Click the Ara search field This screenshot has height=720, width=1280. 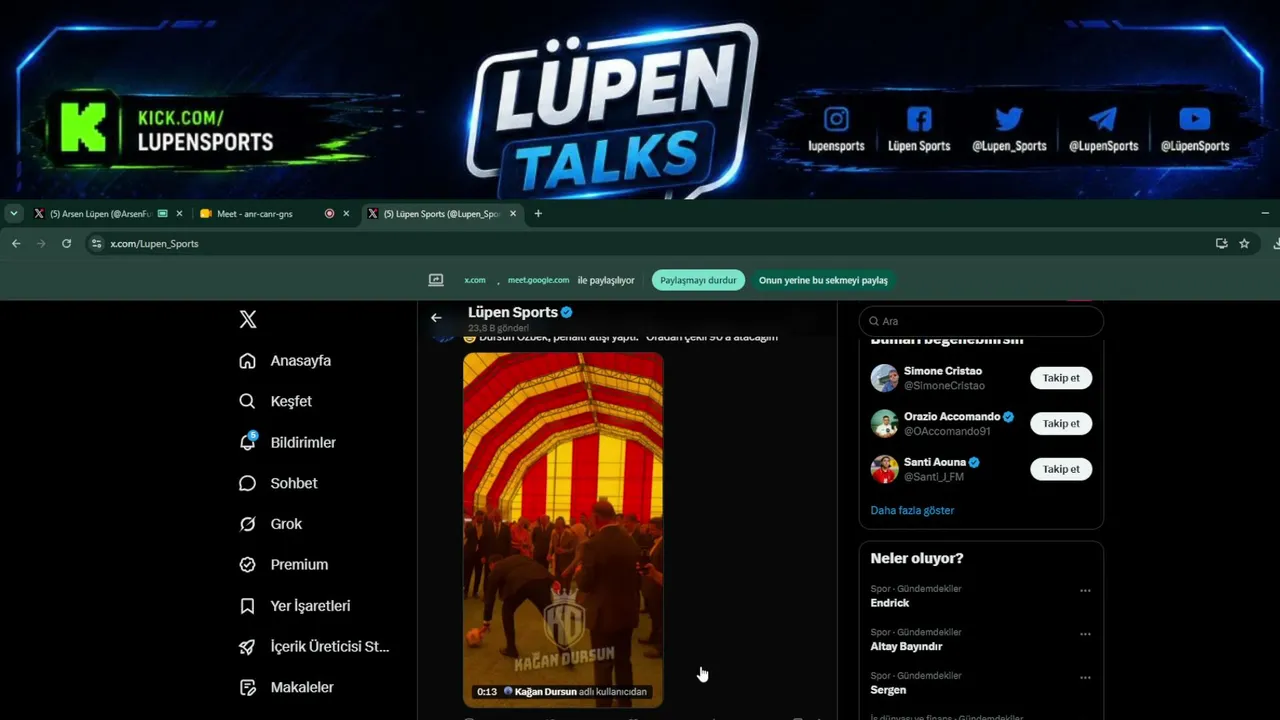point(981,321)
